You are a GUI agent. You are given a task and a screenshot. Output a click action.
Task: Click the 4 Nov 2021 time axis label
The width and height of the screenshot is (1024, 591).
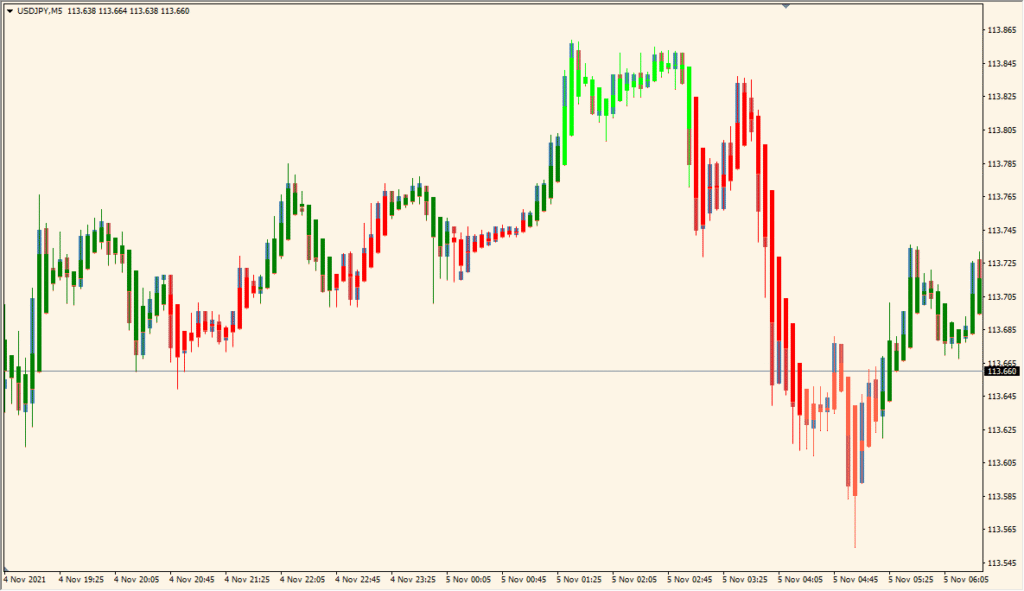[25, 579]
